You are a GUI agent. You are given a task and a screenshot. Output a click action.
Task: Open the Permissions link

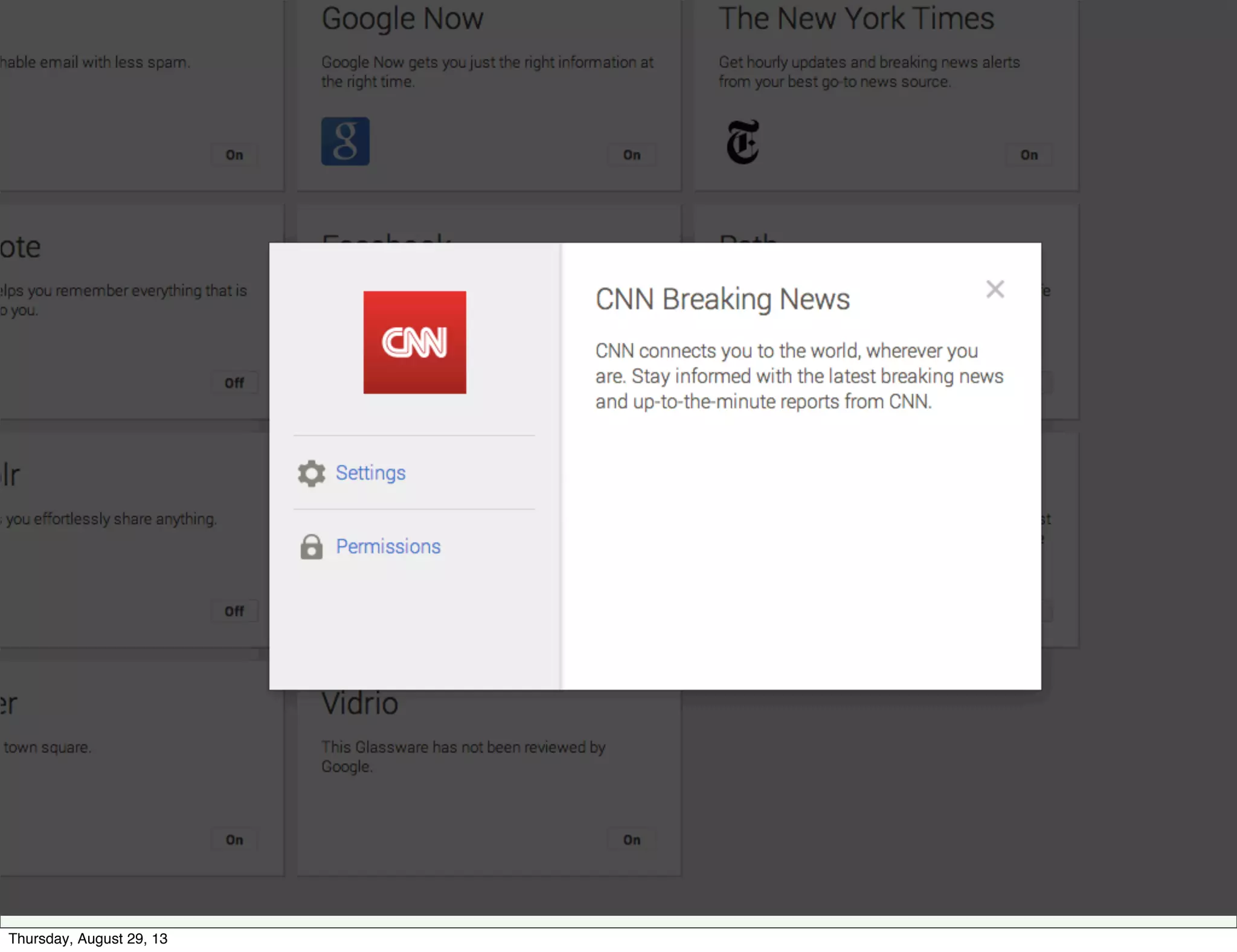pyautogui.click(x=388, y=547)
